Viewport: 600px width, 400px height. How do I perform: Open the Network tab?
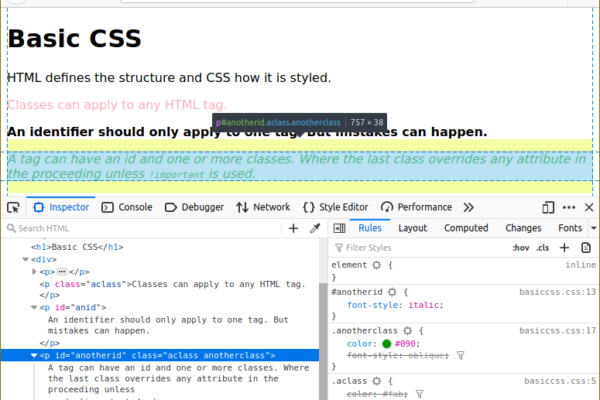[263, 207]
